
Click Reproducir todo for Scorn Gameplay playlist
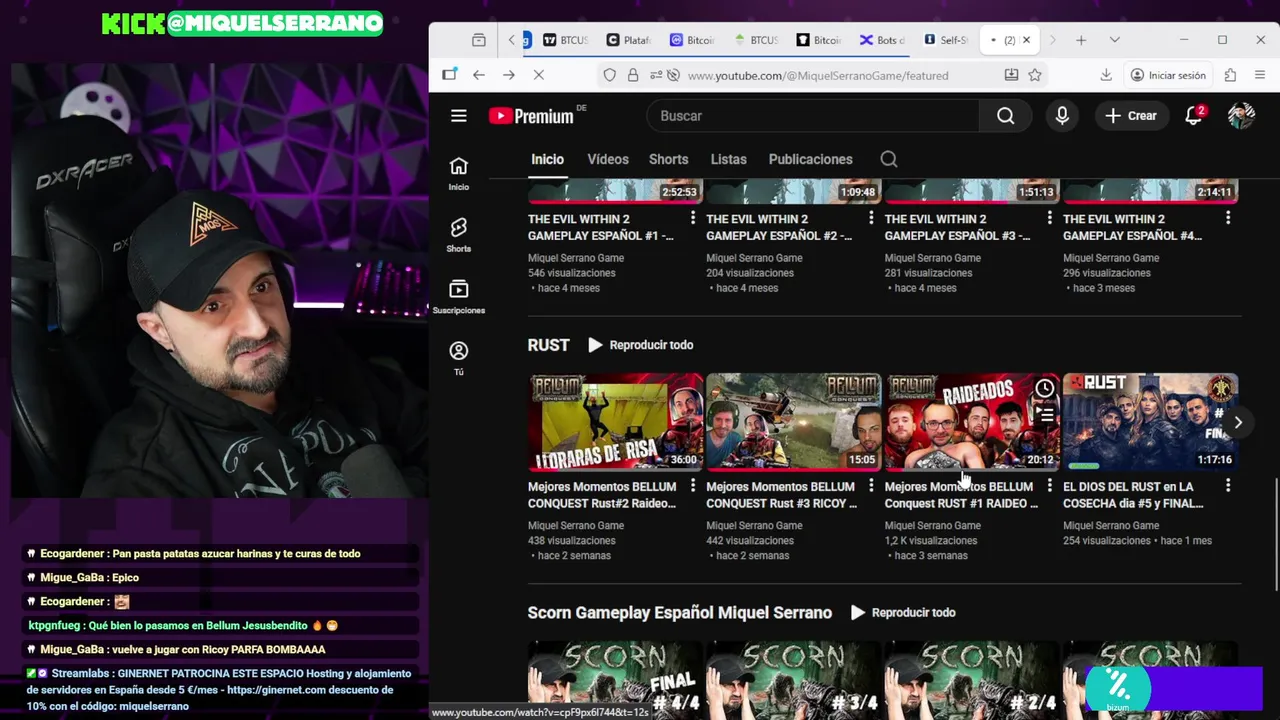[902, 612]
